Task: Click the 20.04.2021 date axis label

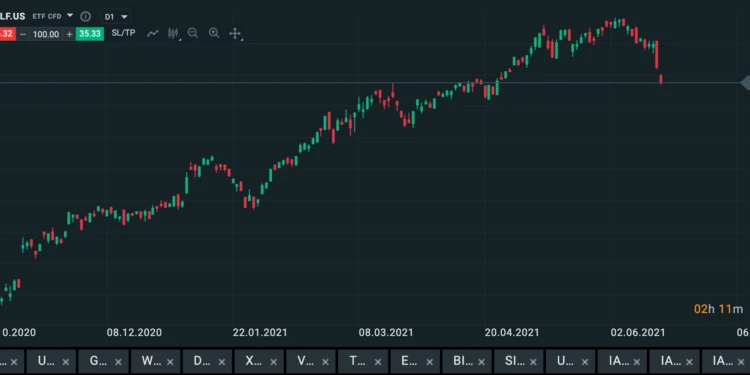Action: tap(512, 332)
